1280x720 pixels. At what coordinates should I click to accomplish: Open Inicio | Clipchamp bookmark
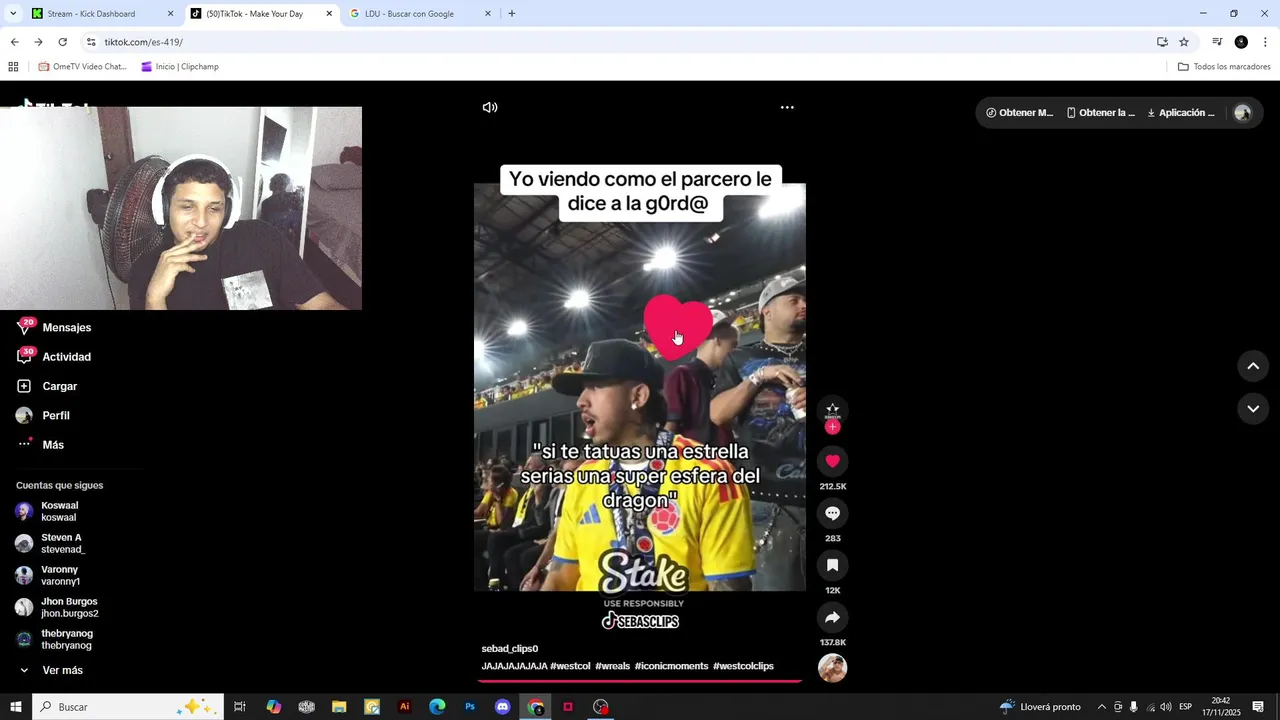point(179,67)
